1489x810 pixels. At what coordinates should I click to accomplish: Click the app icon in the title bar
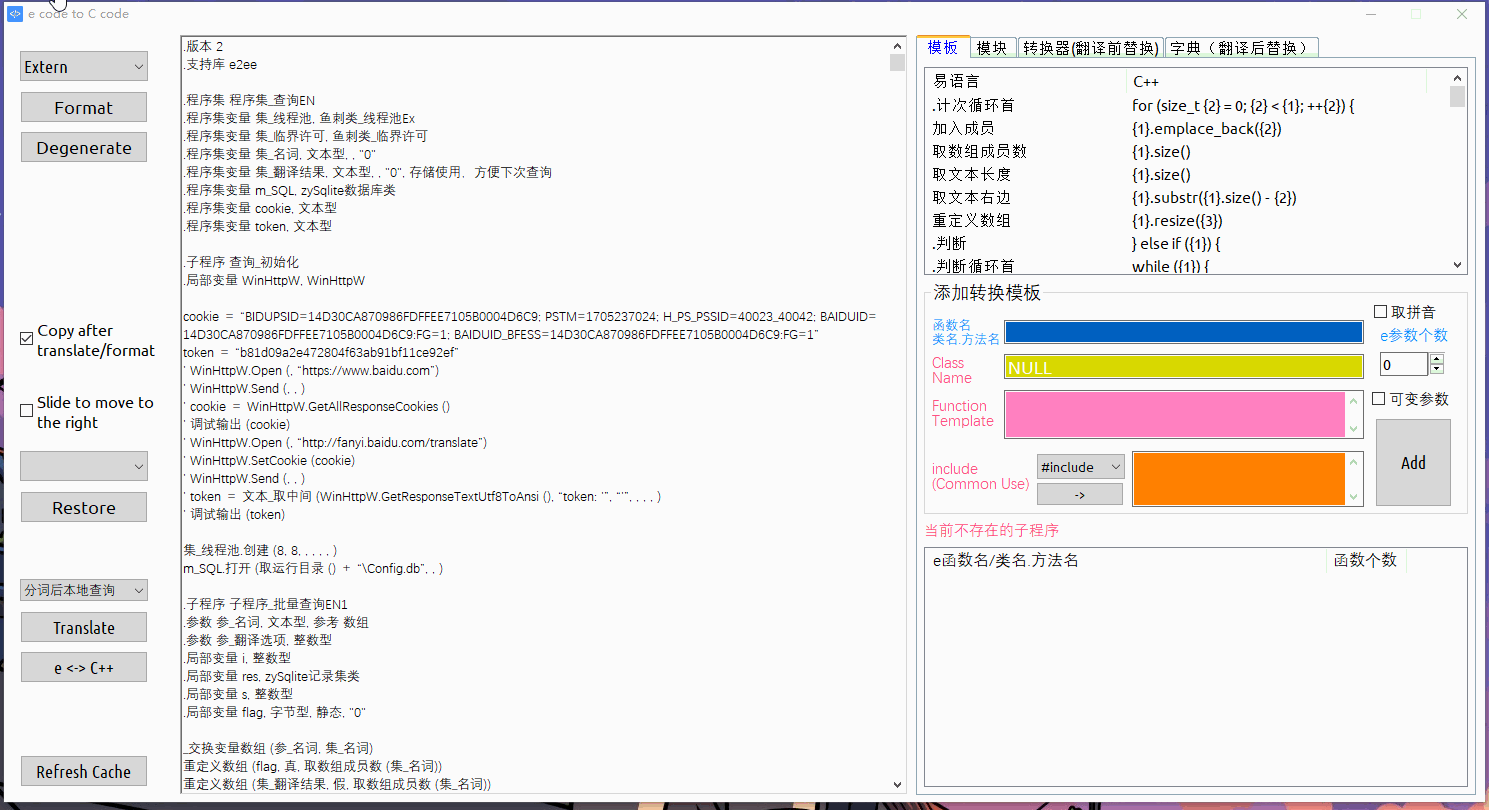(x=15, y=14)
